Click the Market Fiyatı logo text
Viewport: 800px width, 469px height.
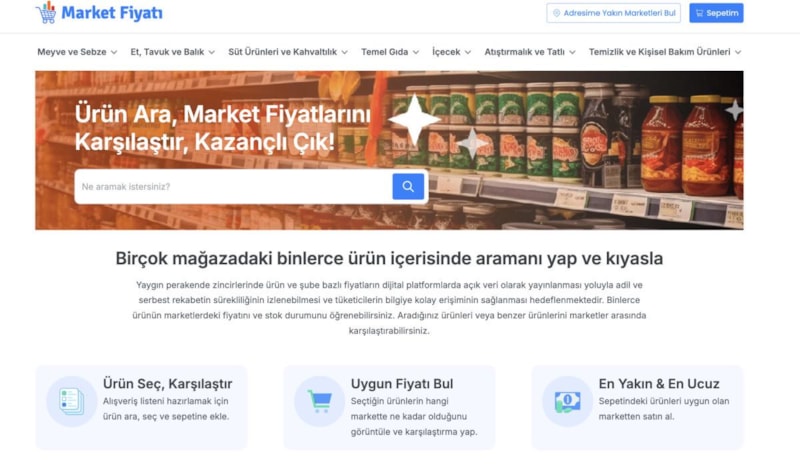[x=112, y=13]
